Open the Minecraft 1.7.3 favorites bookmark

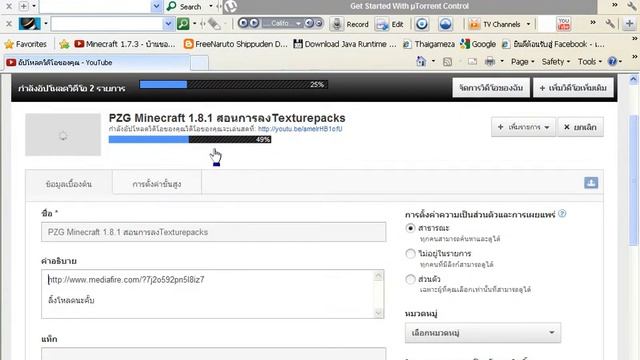[x=125, y=44]
